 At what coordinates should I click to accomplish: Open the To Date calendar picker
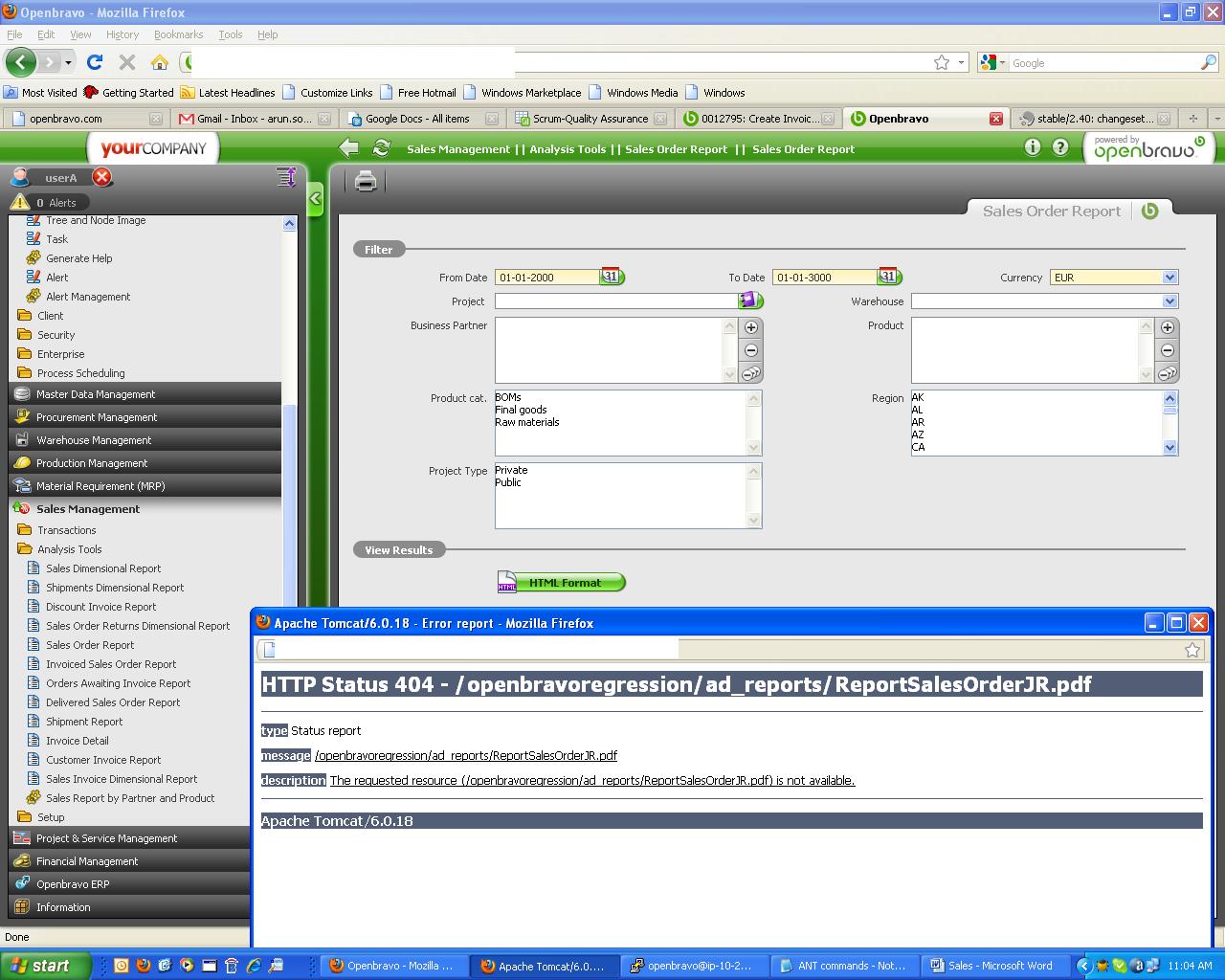tap(889, 277)
